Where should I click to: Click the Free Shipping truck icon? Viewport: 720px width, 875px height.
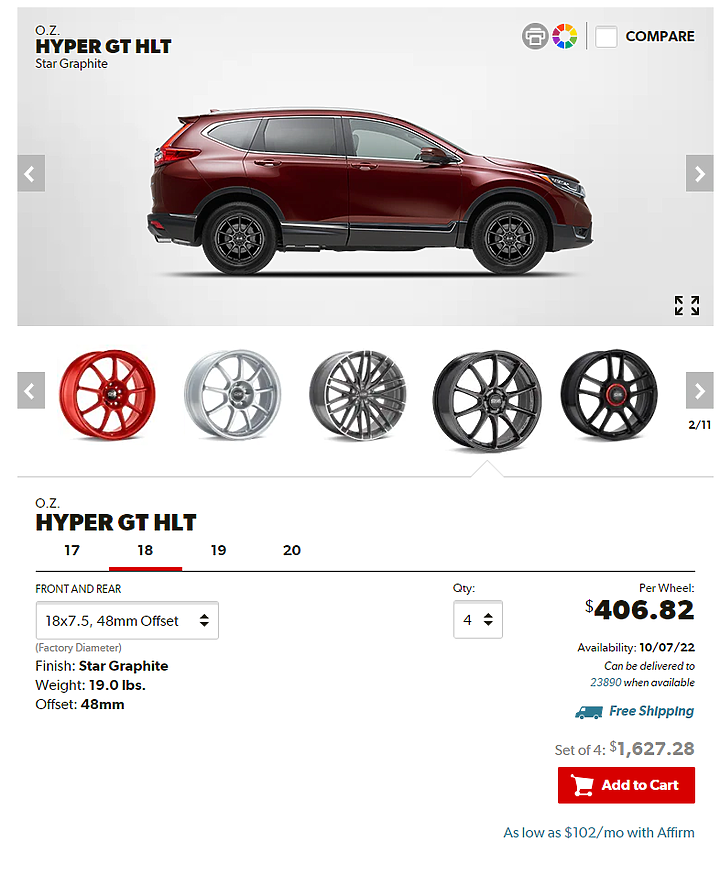pos(589,713)
